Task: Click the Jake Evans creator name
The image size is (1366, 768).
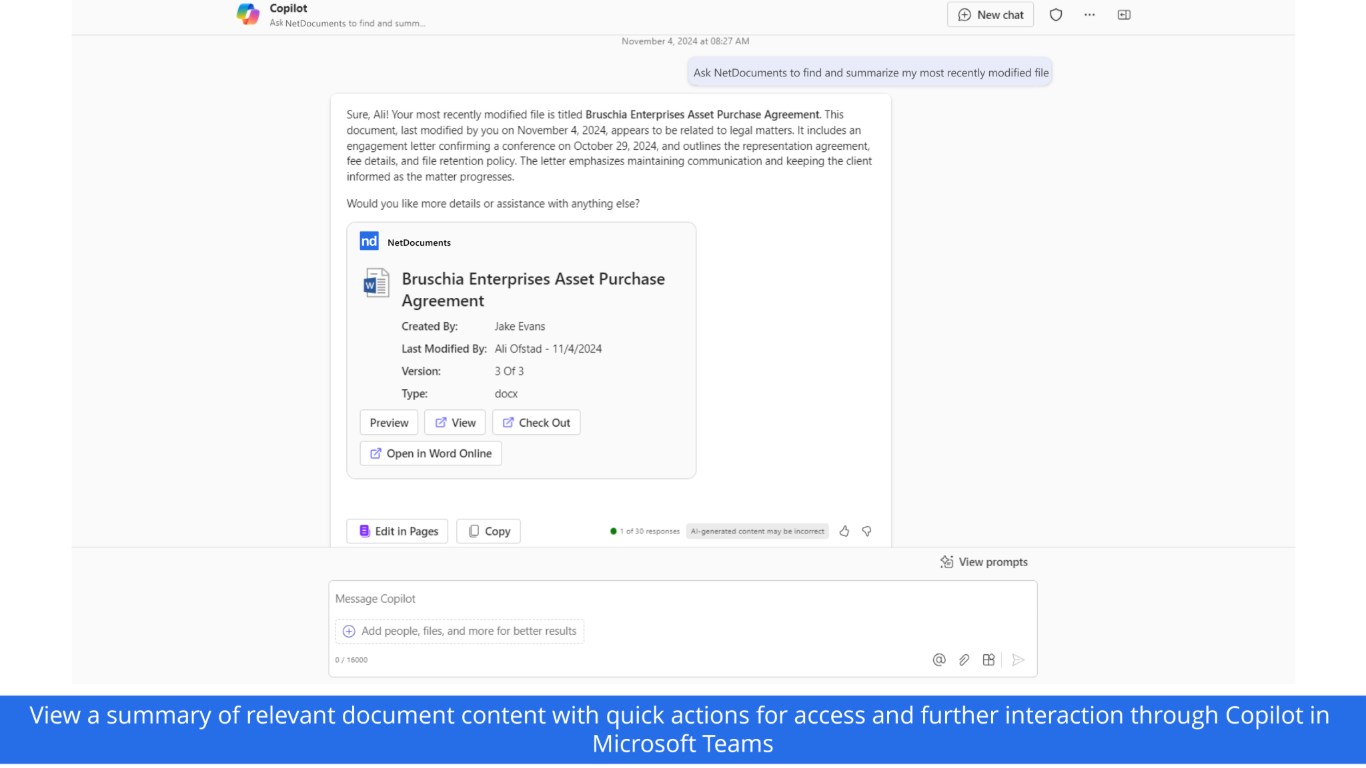Action: tap(520, 326)
